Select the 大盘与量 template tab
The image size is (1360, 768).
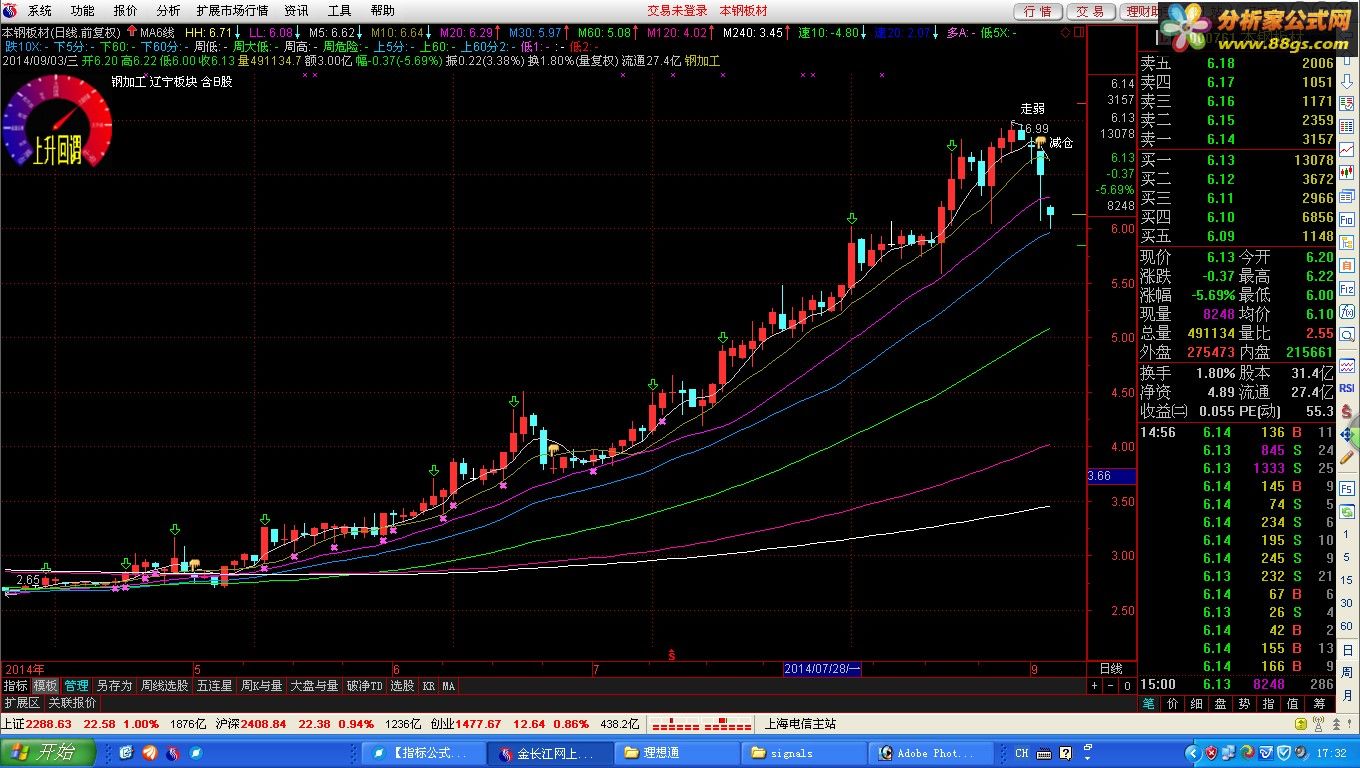click(x=314, y=686)
